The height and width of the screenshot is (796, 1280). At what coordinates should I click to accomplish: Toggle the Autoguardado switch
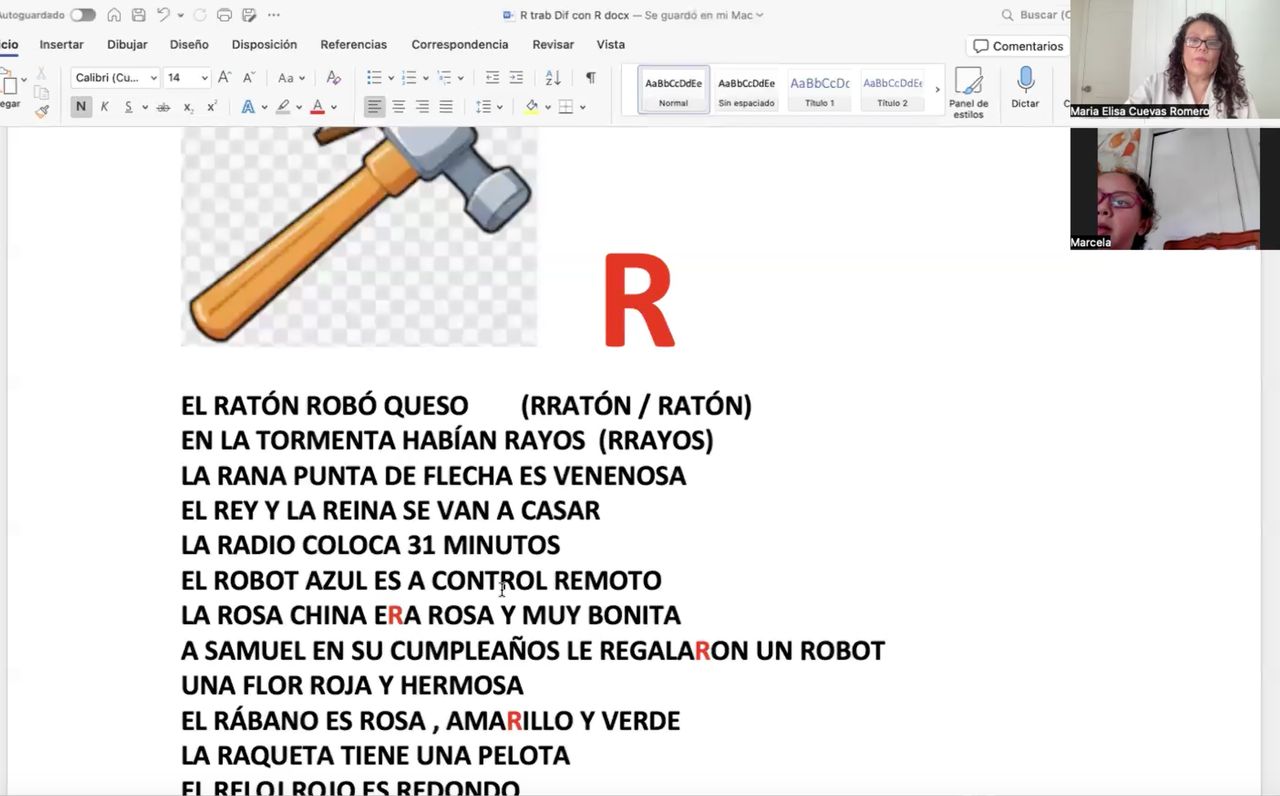click(82, 15)
